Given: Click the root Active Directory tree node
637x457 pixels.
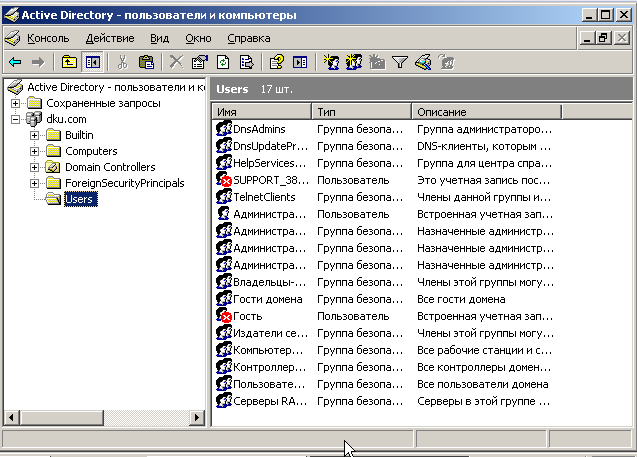Looking at the screenshot, I should pos(116,87).
